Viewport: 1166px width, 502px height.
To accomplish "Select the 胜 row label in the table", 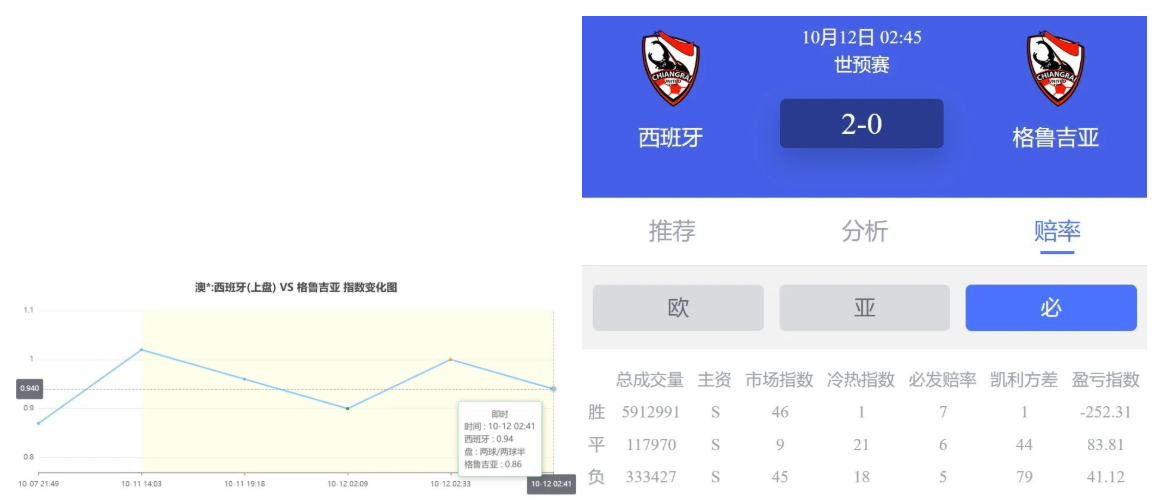I will point(596,412).
